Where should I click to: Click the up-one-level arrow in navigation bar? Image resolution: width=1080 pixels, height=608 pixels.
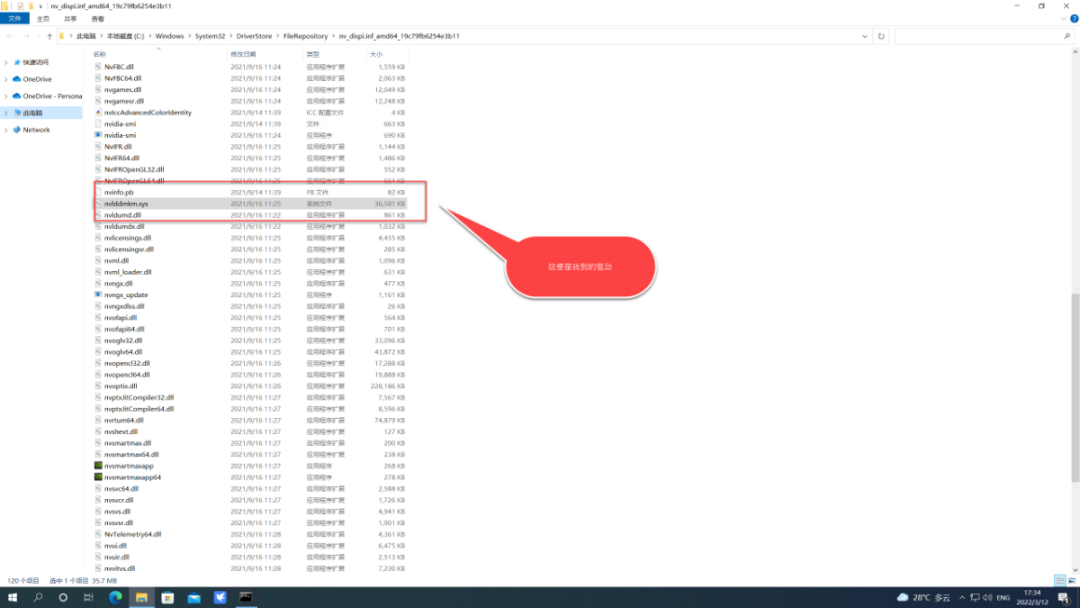(x=49, y=36)
